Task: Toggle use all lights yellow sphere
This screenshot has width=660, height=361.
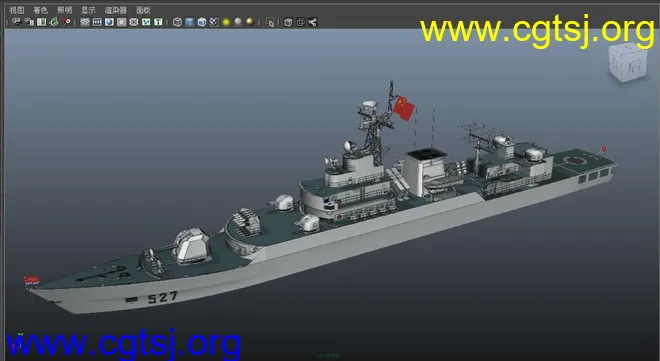Action: pyautogui.click(x=226, y=22)
